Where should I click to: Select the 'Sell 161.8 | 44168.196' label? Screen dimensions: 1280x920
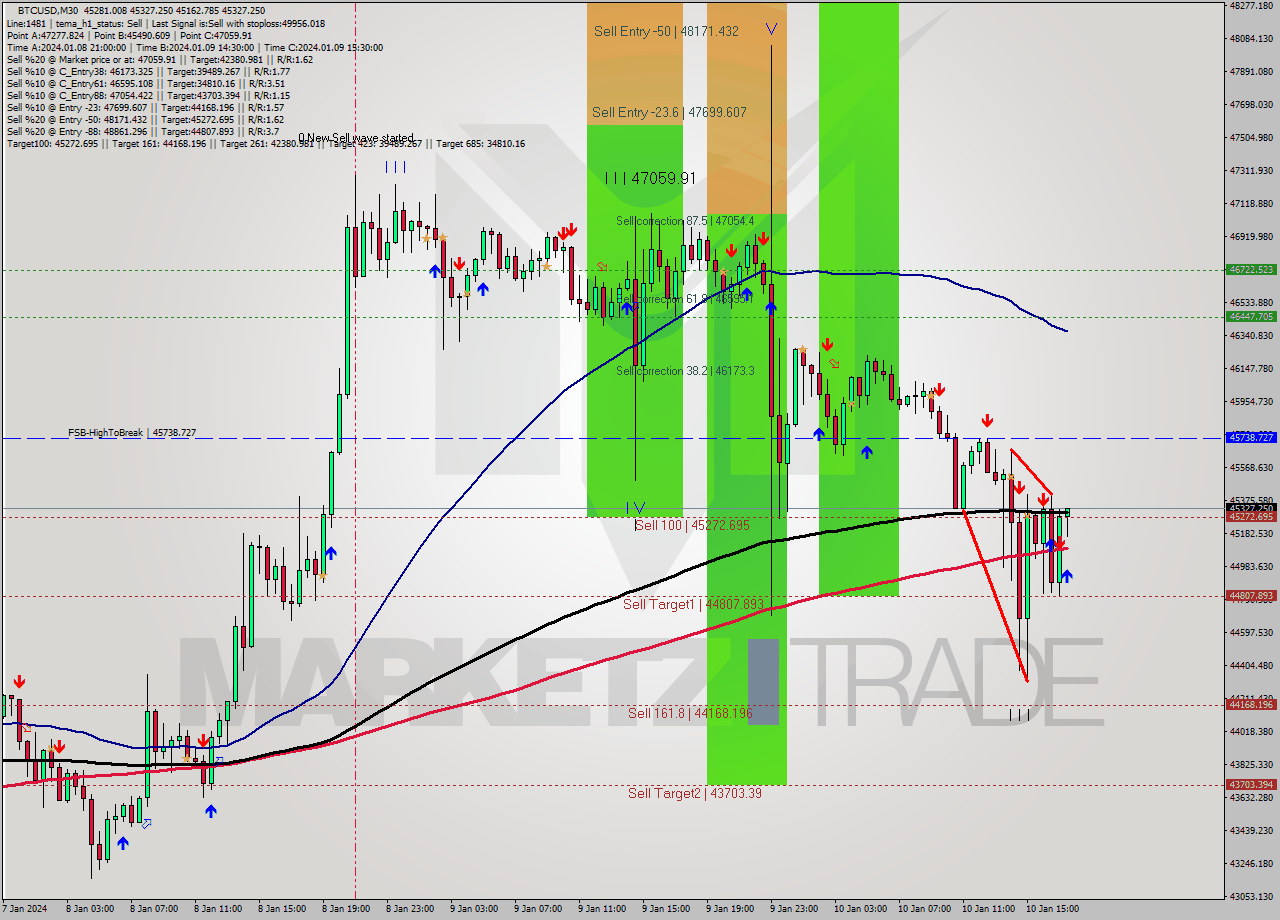[x=690, y=713]
